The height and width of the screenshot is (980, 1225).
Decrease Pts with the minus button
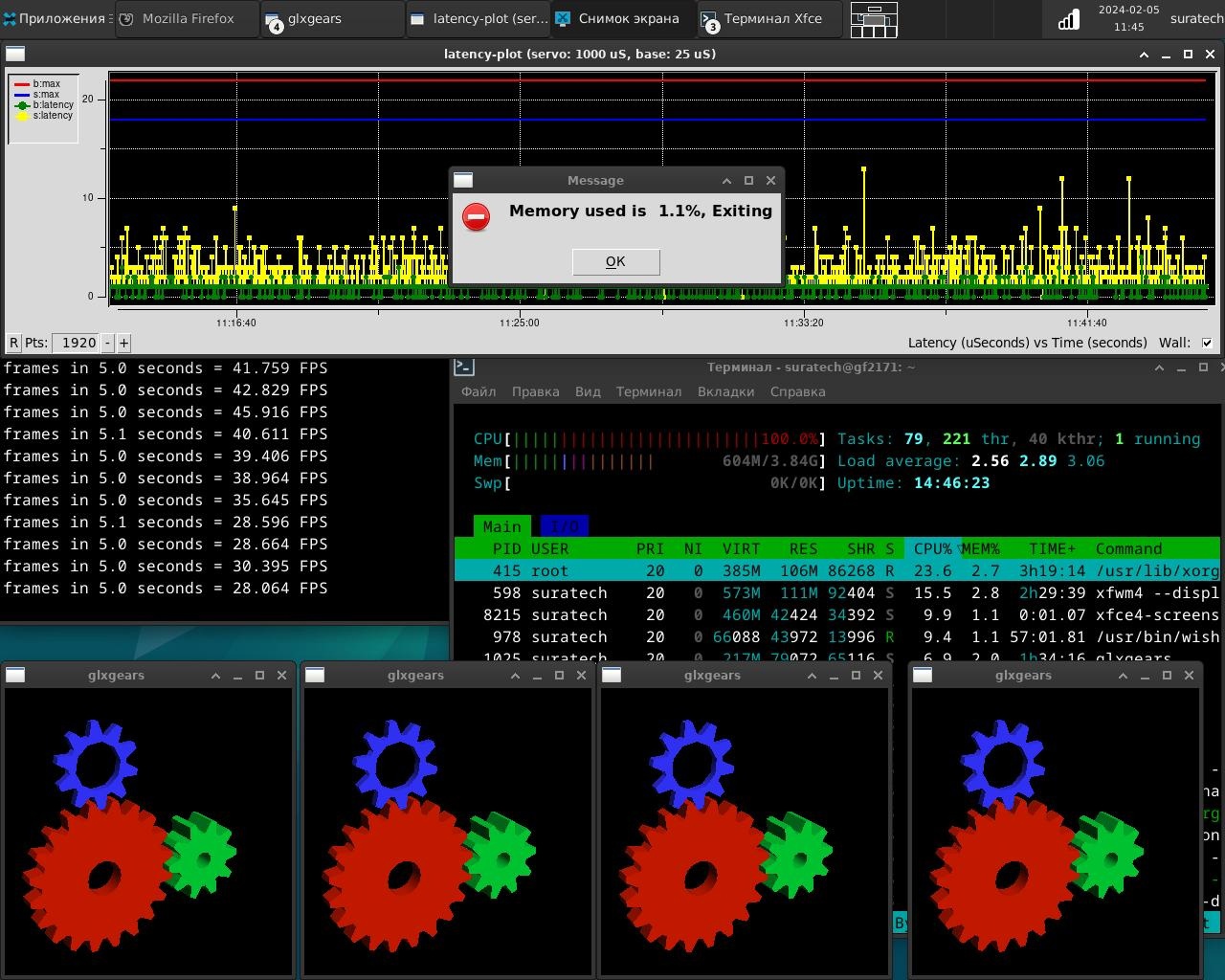point(107,343)
